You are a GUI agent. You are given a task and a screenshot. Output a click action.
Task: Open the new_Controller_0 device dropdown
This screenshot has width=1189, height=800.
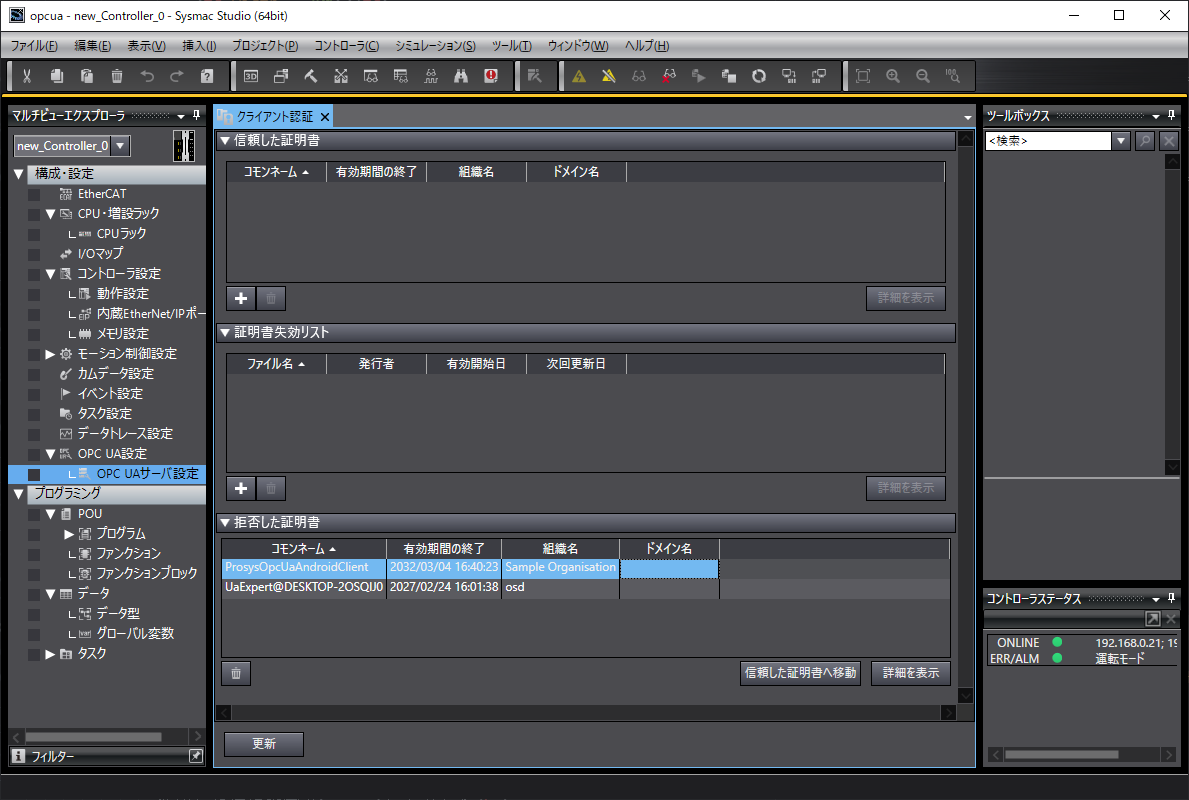[120, 146]
